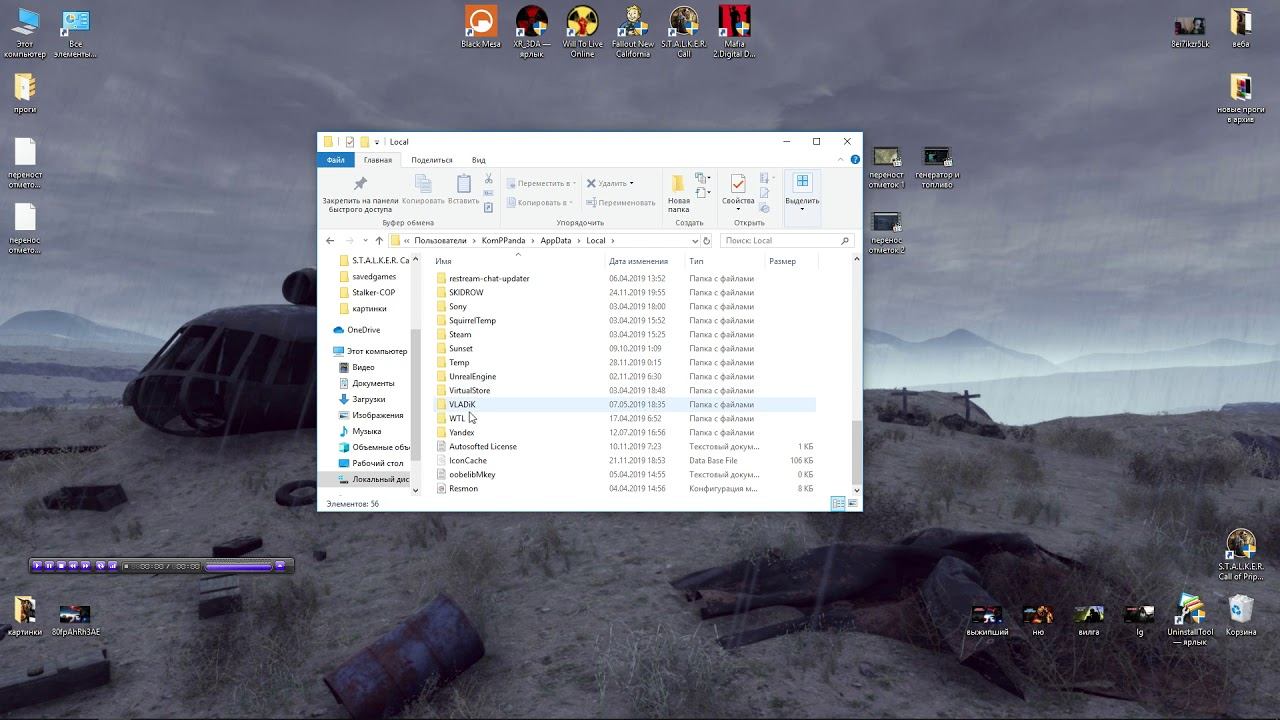Select the Steam folder row

624,334
